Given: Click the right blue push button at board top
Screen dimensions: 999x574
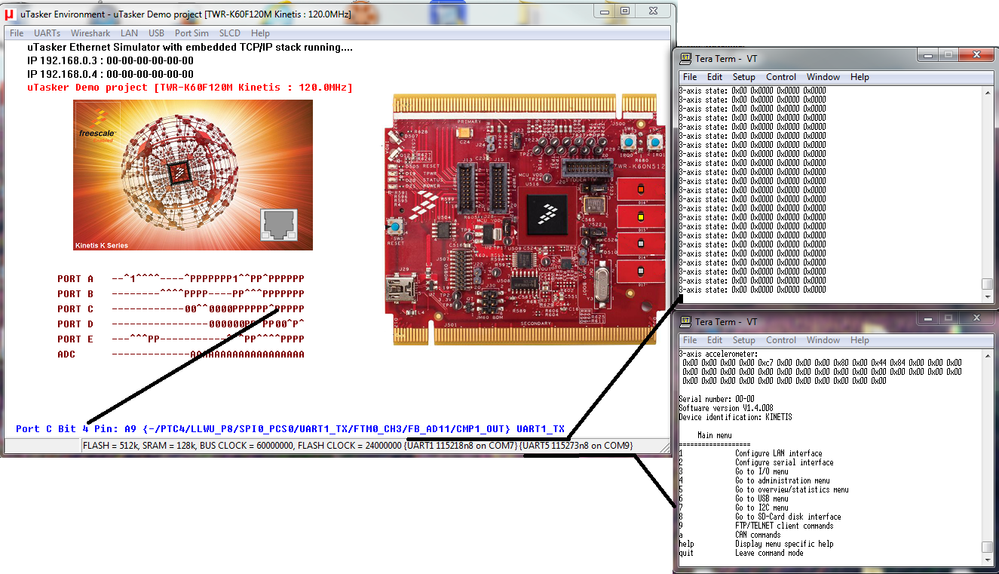Looking at the screenshot, I should (x=654, y=141).
